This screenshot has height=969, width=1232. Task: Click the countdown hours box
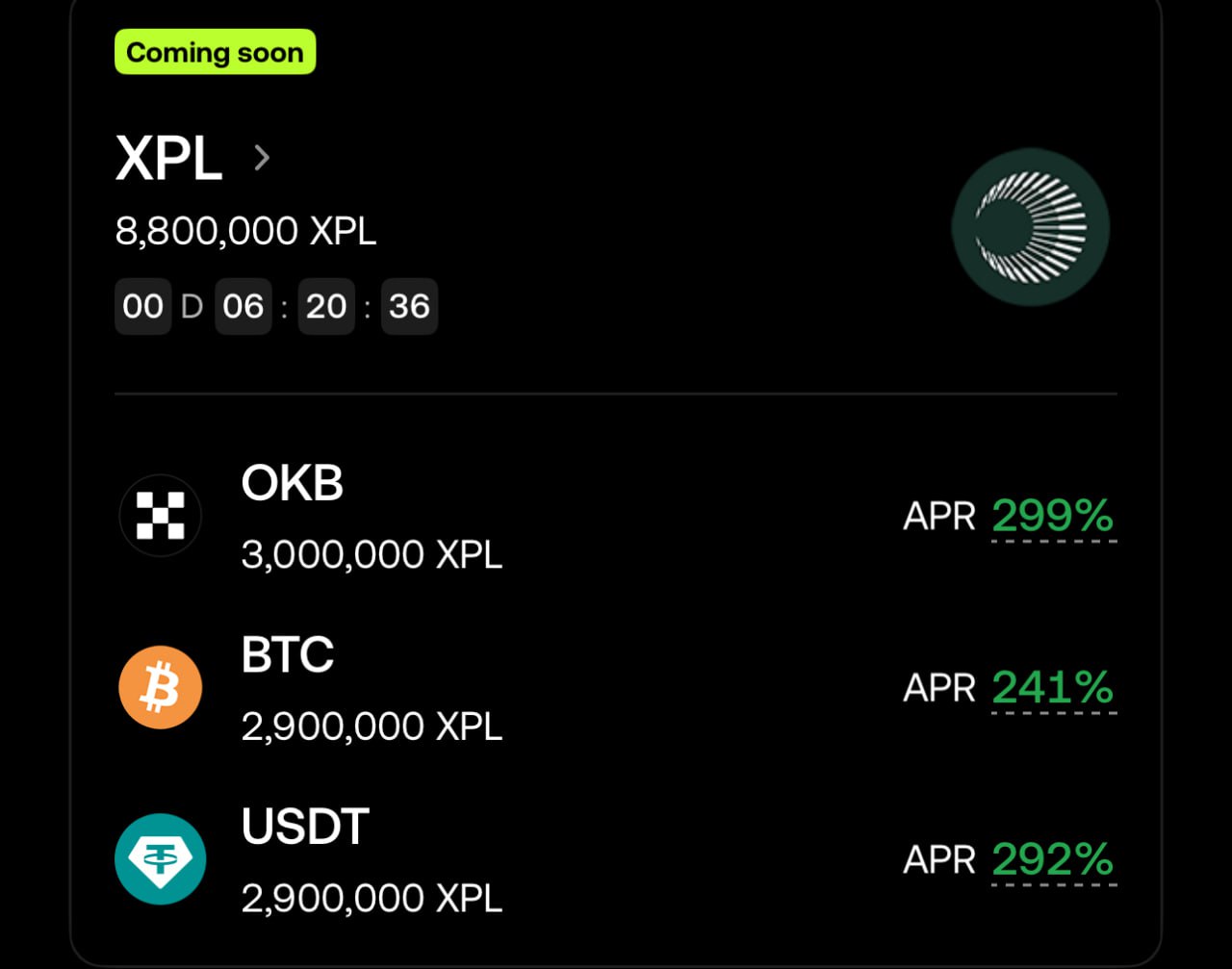pyautogui.click(x=243, y=306)
